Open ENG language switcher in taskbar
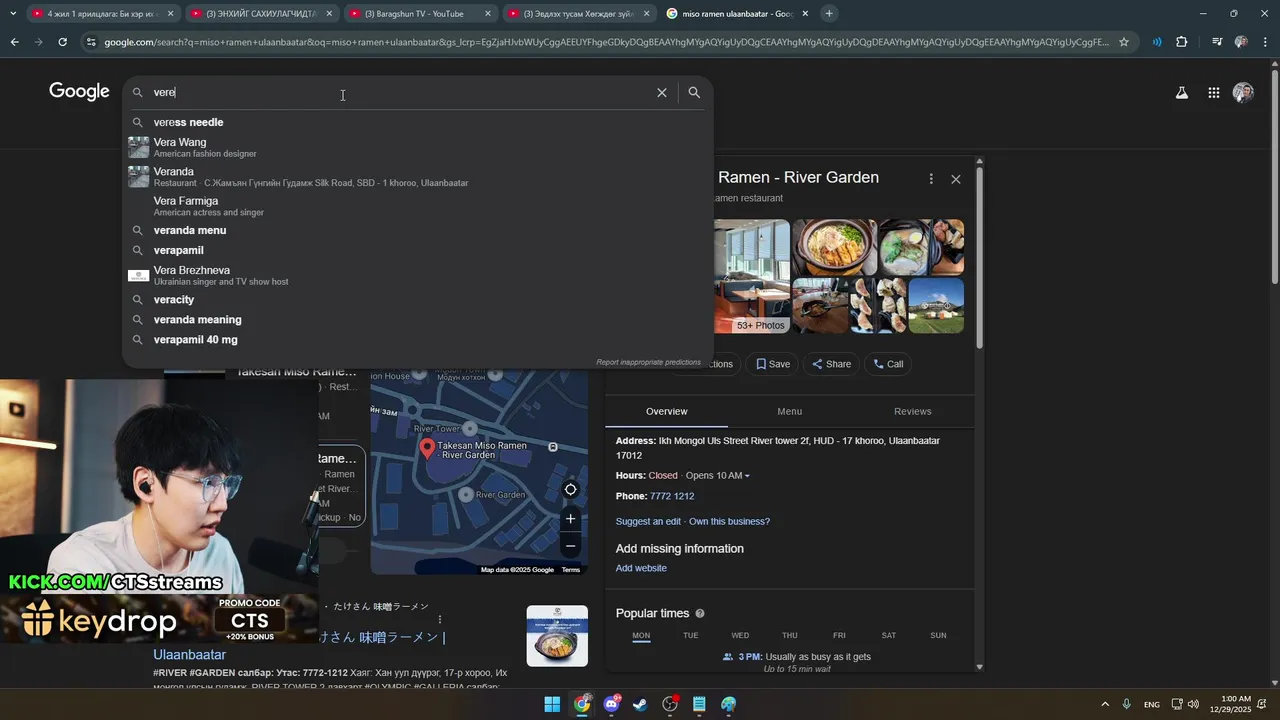Viewport: 1280px width, 720px height. coord(1152,705)
